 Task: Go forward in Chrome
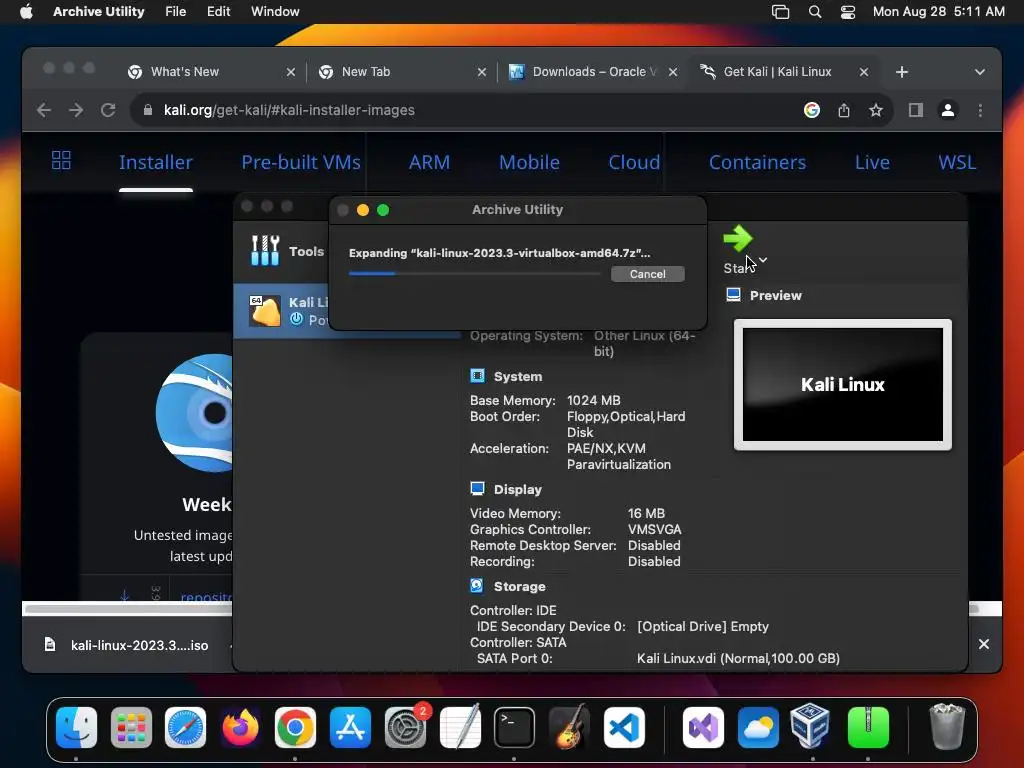(76, 110)
